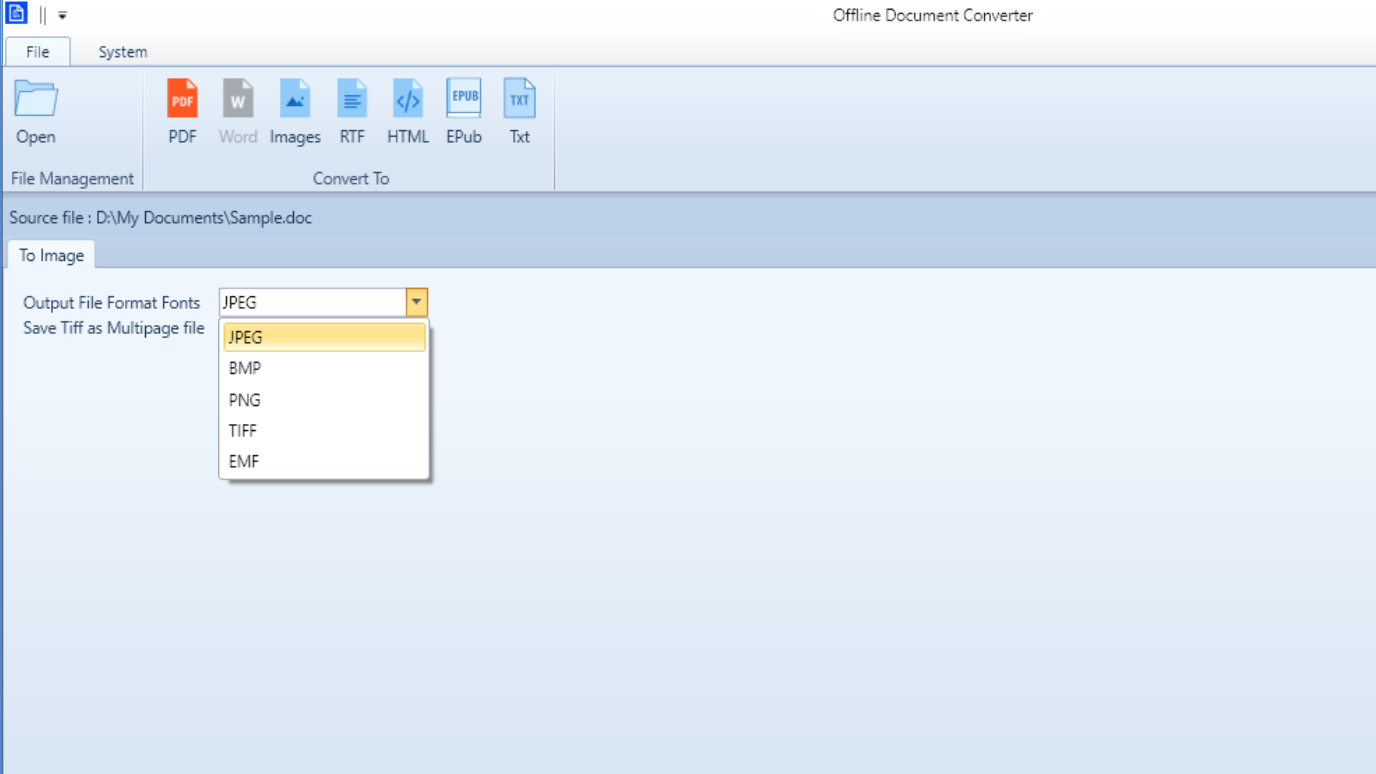Select the PDF conversion icon

(x=182, y=110)
